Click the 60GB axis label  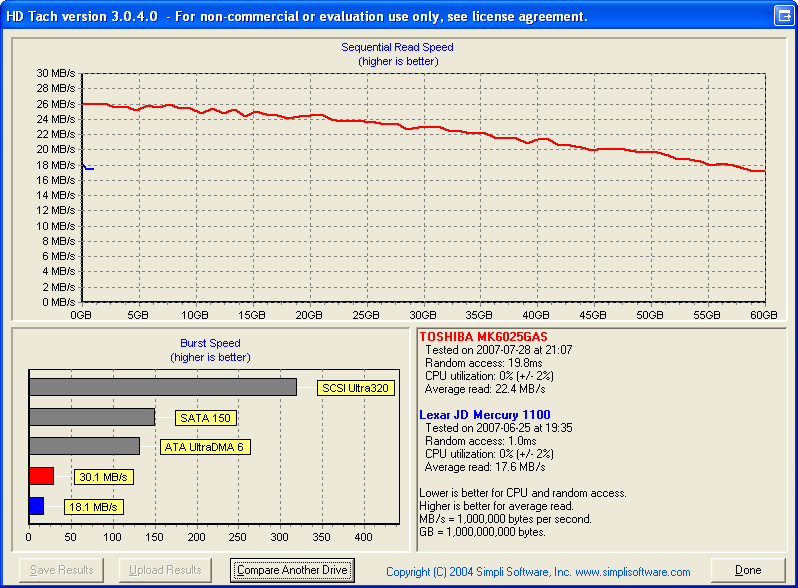tap(763, 315)
